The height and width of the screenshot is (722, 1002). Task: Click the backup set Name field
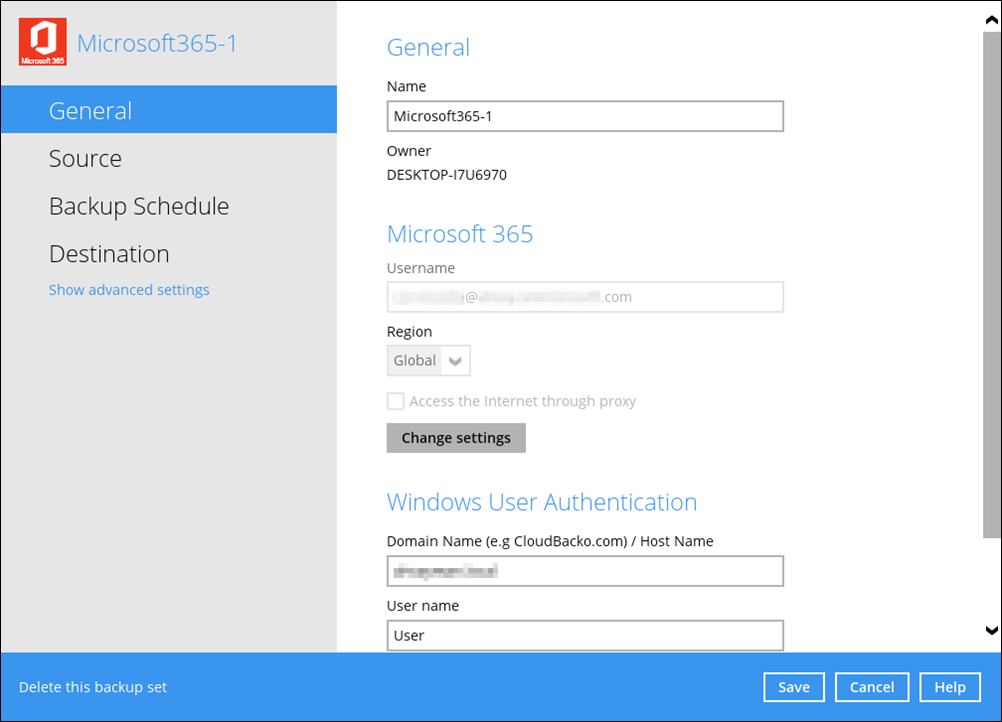(584, 116)
